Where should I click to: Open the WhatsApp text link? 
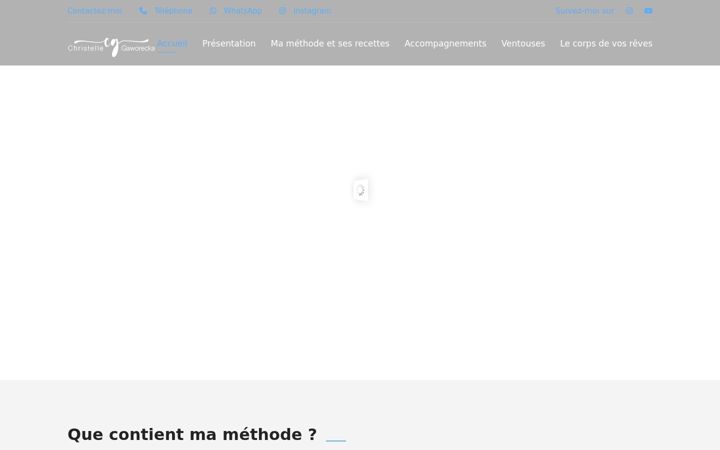coord(242,11)
